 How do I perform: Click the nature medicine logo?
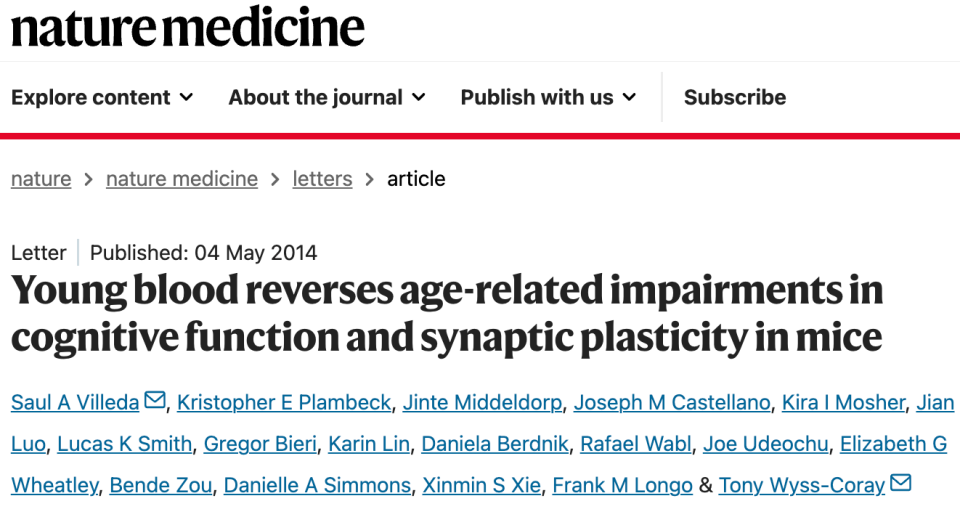(x=188, y=28)
